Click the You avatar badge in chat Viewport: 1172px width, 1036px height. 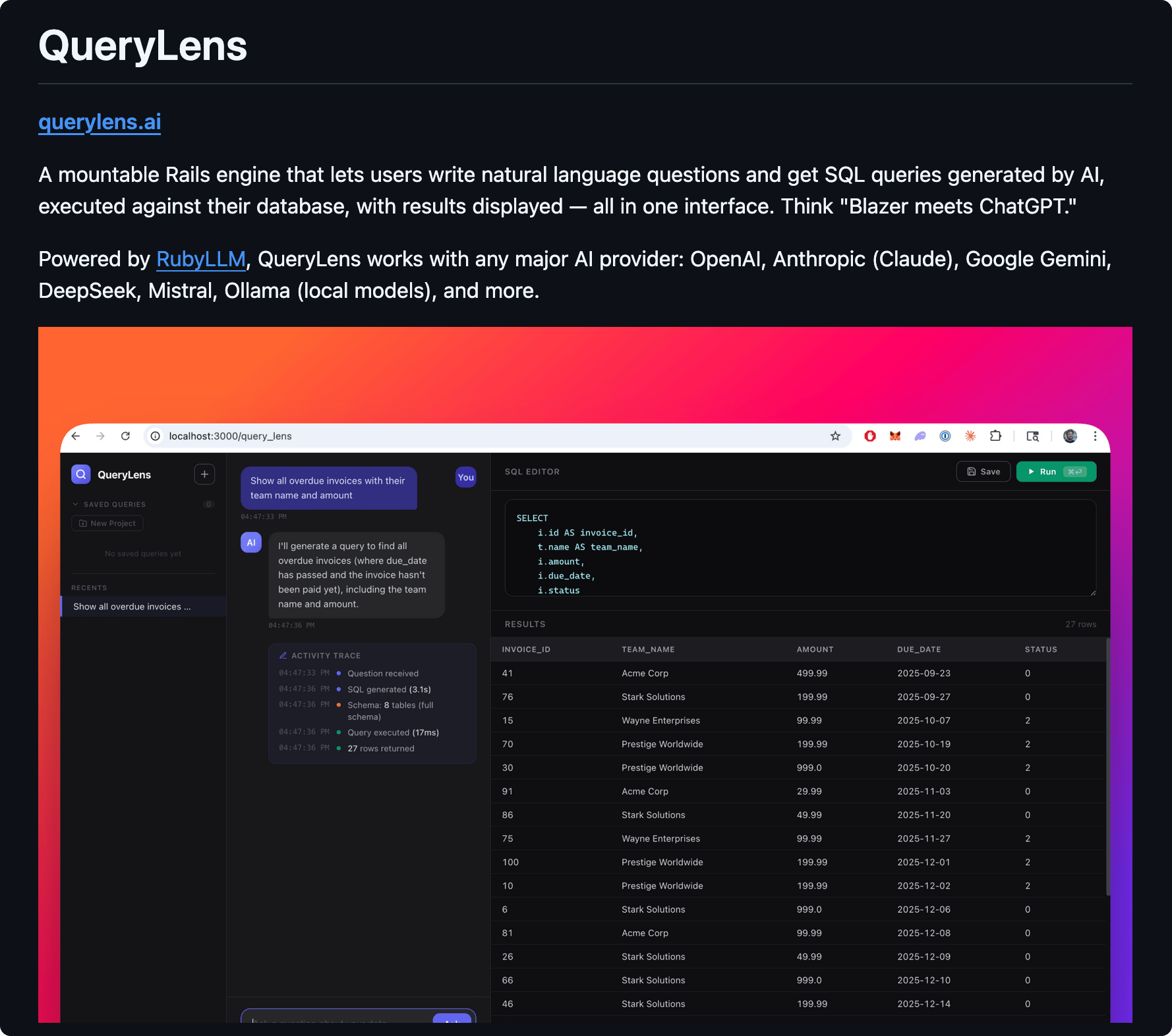coord(466,477)
